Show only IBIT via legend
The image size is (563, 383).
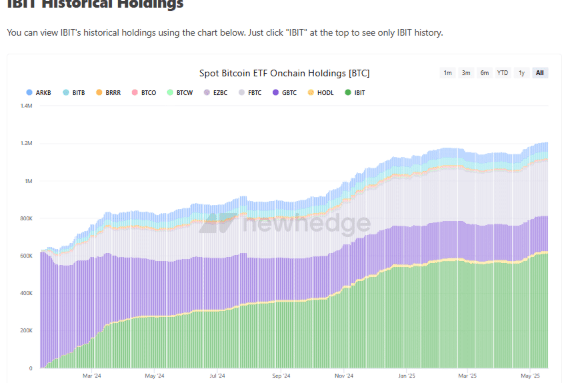pos(355,93)
